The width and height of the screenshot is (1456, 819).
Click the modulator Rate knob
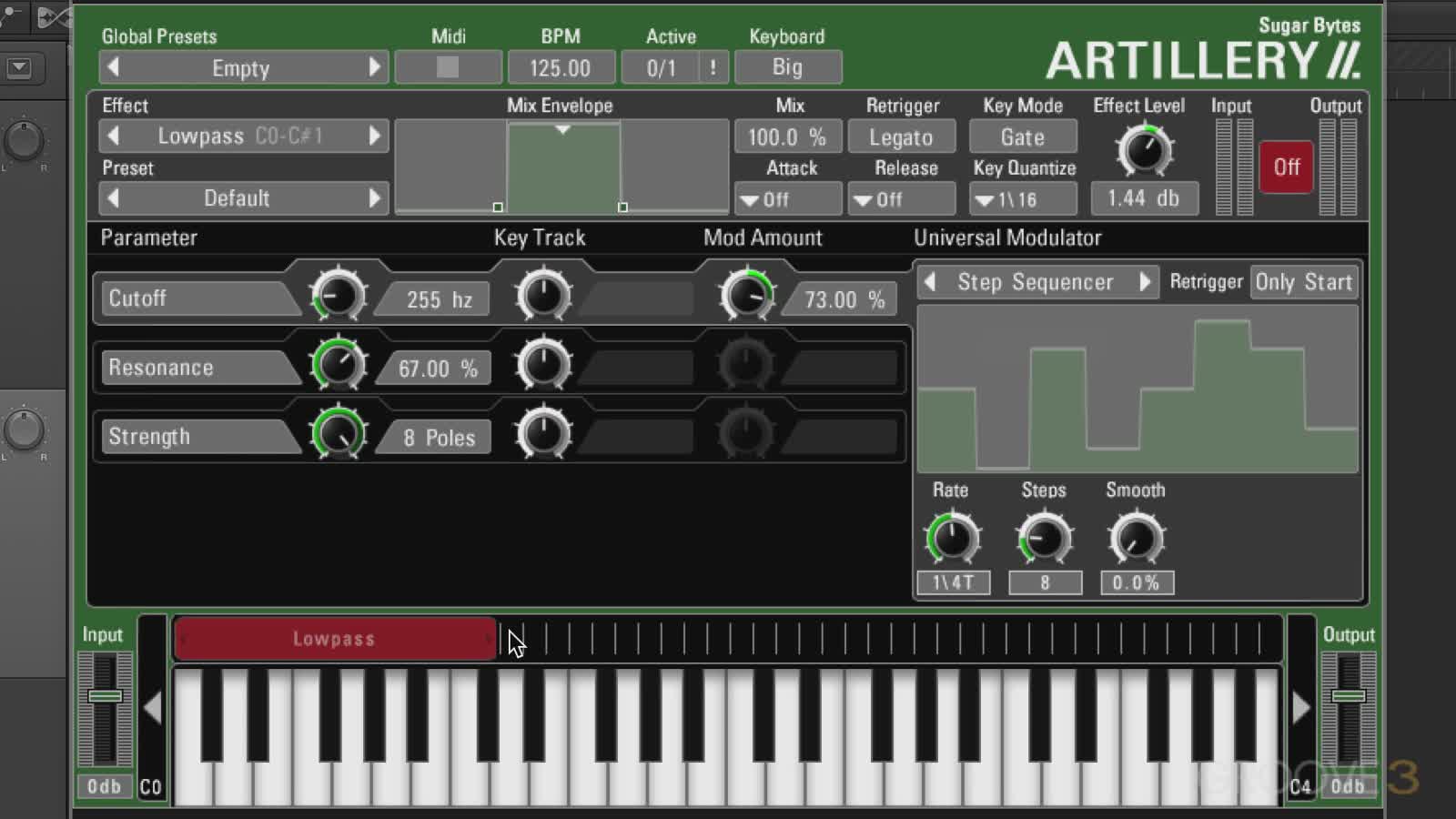point(952,539)
